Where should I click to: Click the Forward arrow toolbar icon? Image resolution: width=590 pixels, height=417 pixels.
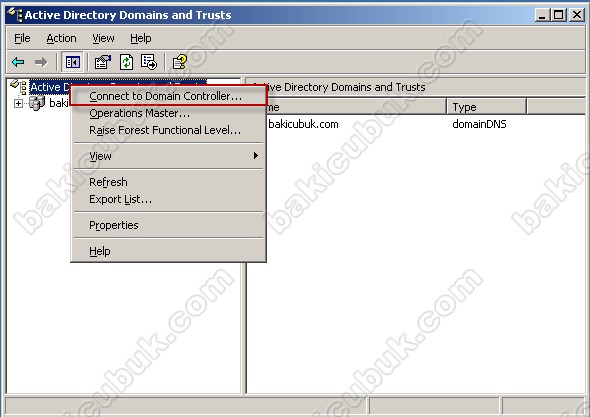(41, 62)
